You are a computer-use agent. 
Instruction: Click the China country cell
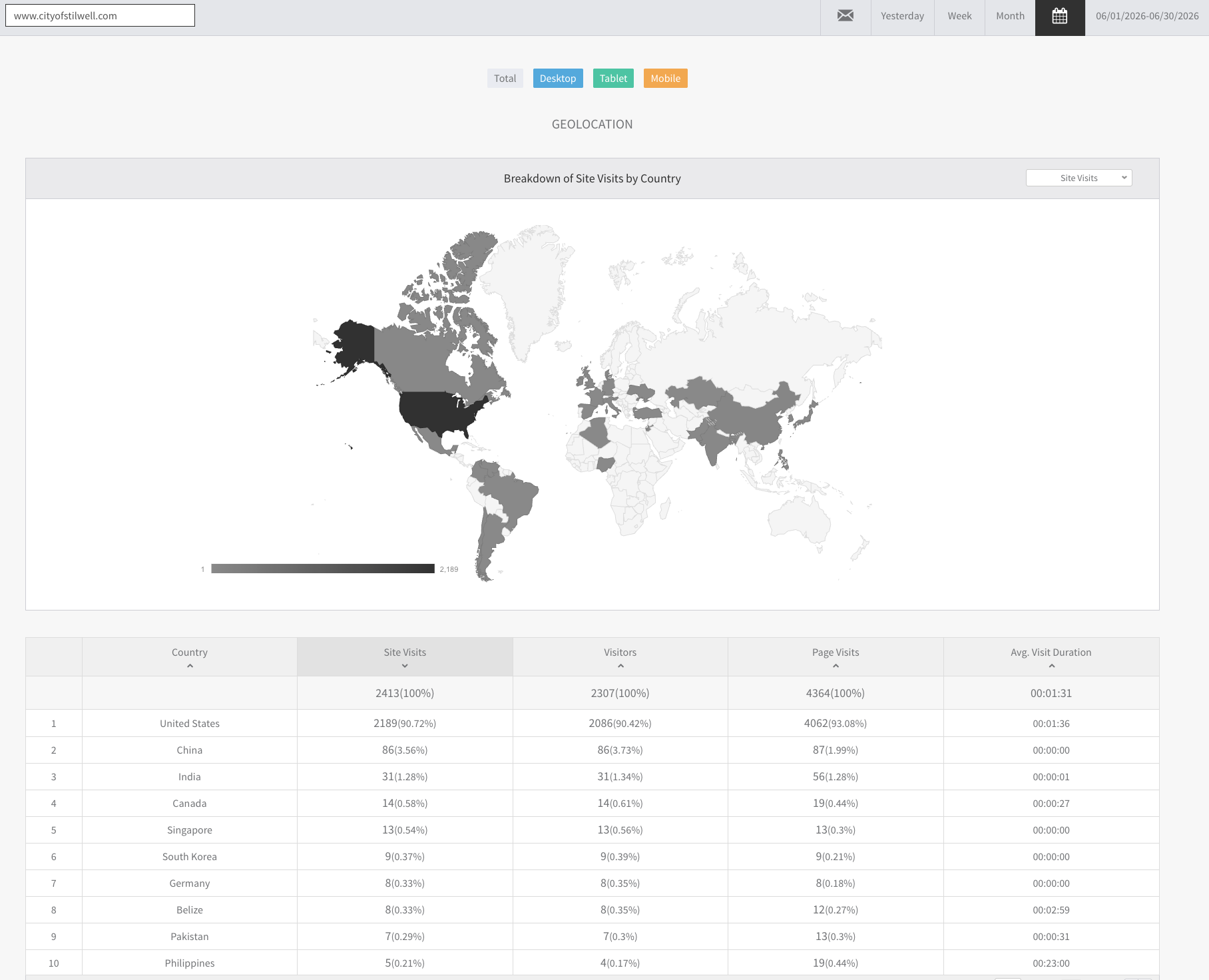click(190, 750)
